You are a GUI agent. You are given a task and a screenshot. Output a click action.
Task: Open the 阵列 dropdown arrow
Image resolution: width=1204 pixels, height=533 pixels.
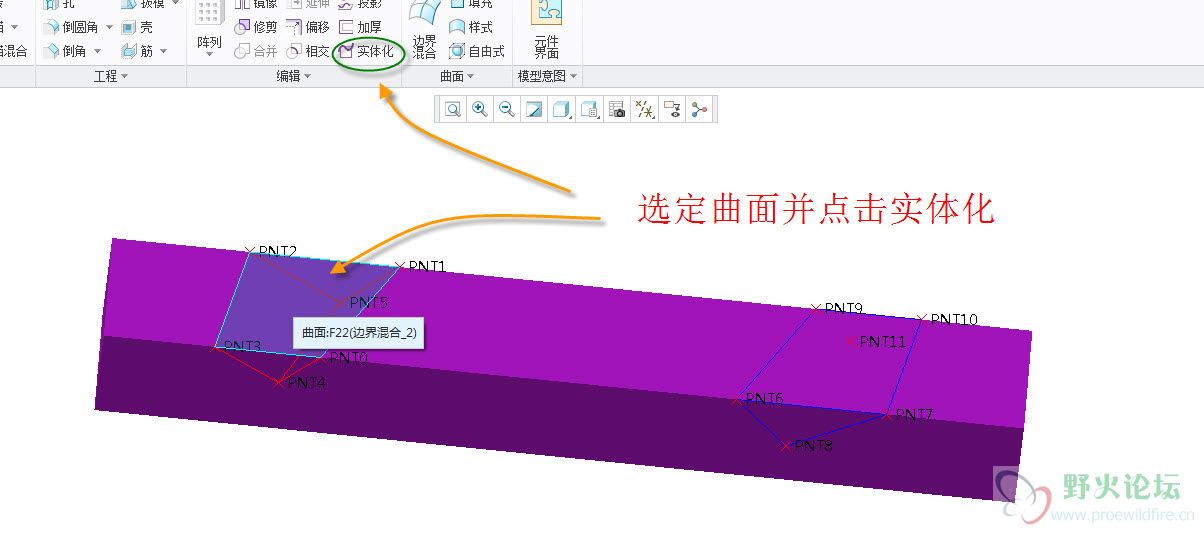tap(209, 56)
